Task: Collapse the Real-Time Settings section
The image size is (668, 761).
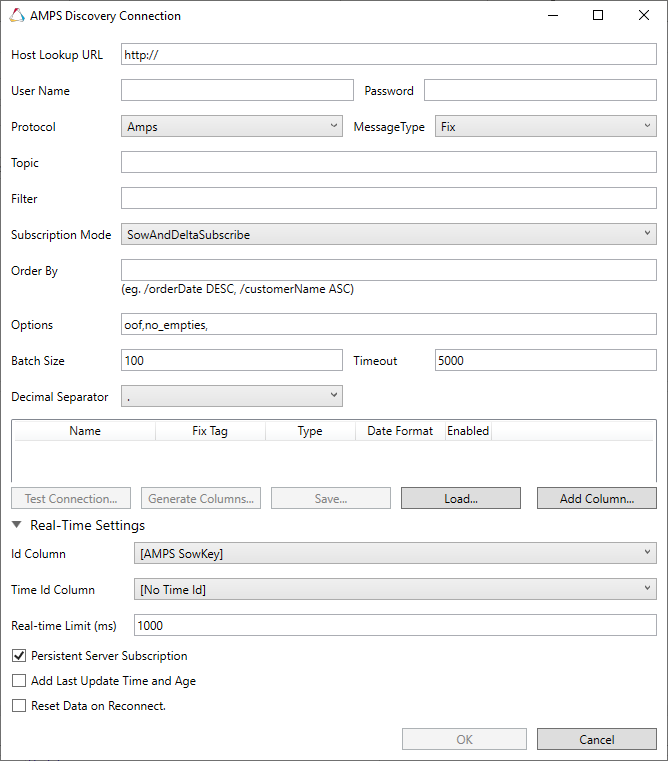Action: click(18, 525)
